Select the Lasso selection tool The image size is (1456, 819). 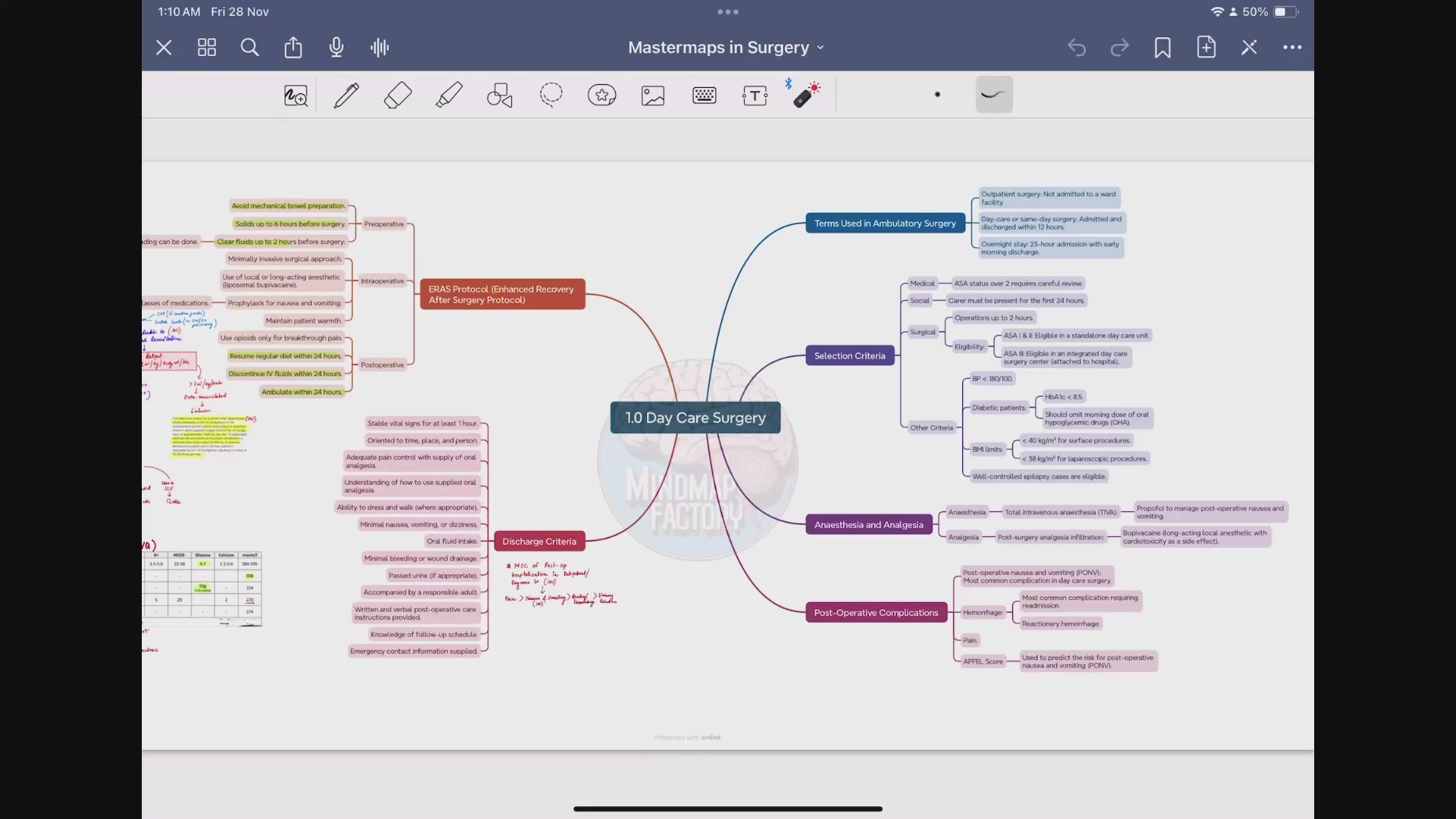551,96
